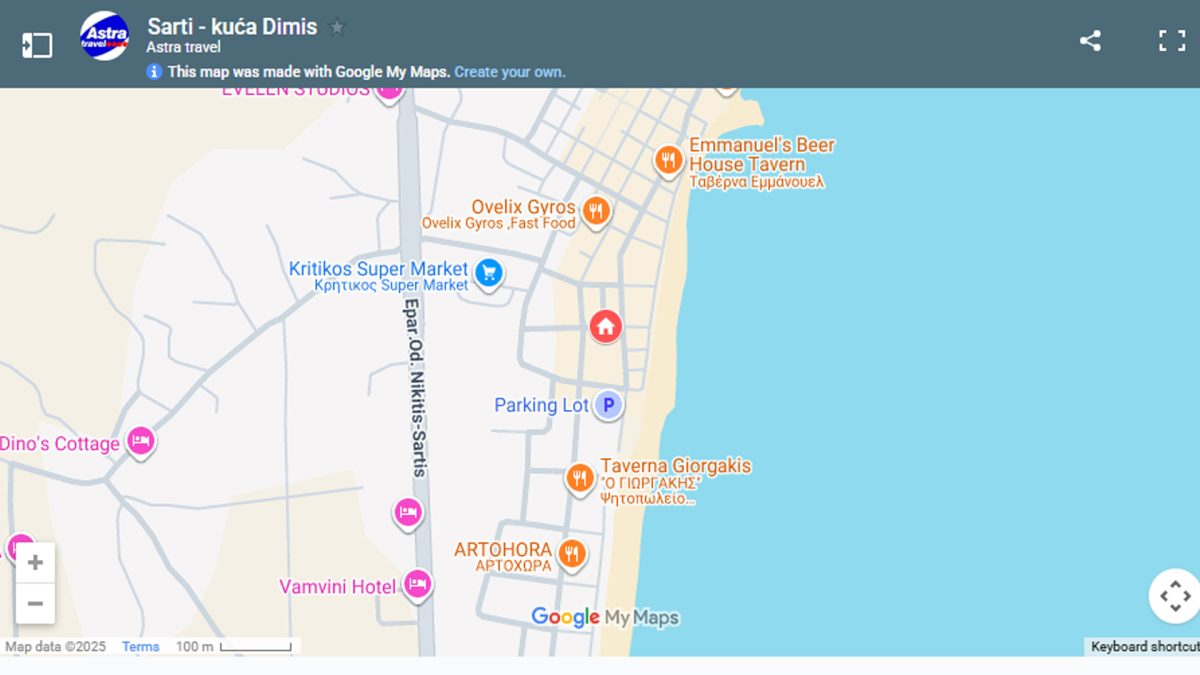
Task: Zoom in on the map
Action: (x=35, y=563)
